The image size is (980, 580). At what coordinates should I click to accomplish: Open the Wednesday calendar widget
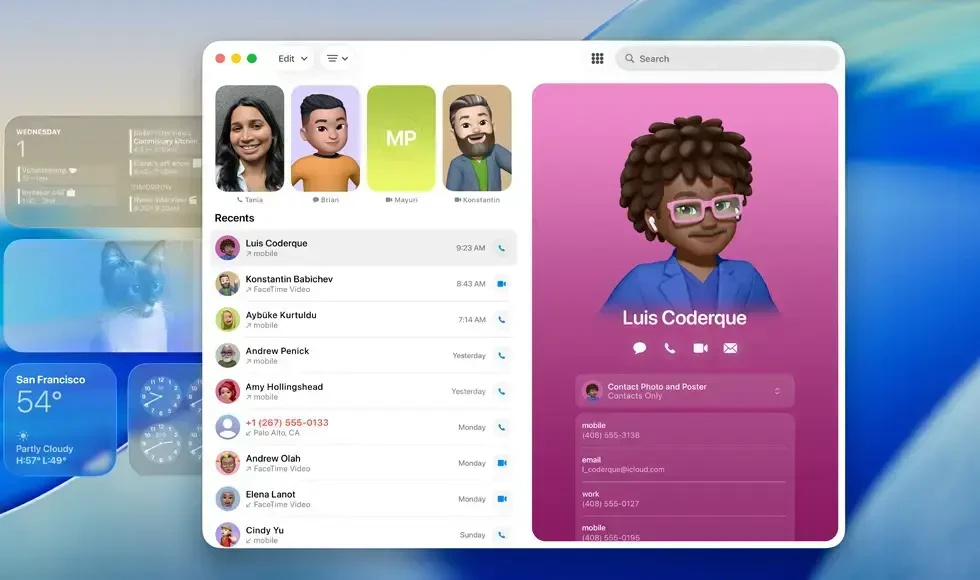(103, 171)
